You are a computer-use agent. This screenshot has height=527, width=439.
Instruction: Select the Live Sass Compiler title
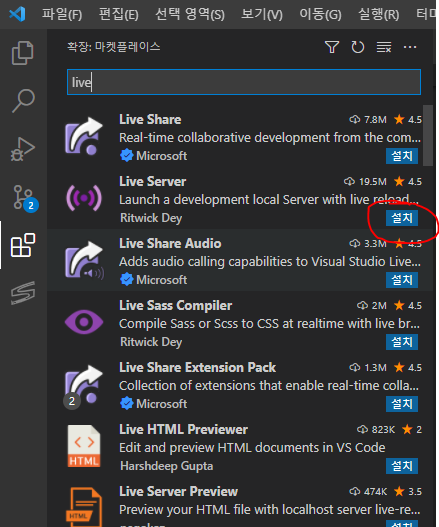click(x=175, y=306)
